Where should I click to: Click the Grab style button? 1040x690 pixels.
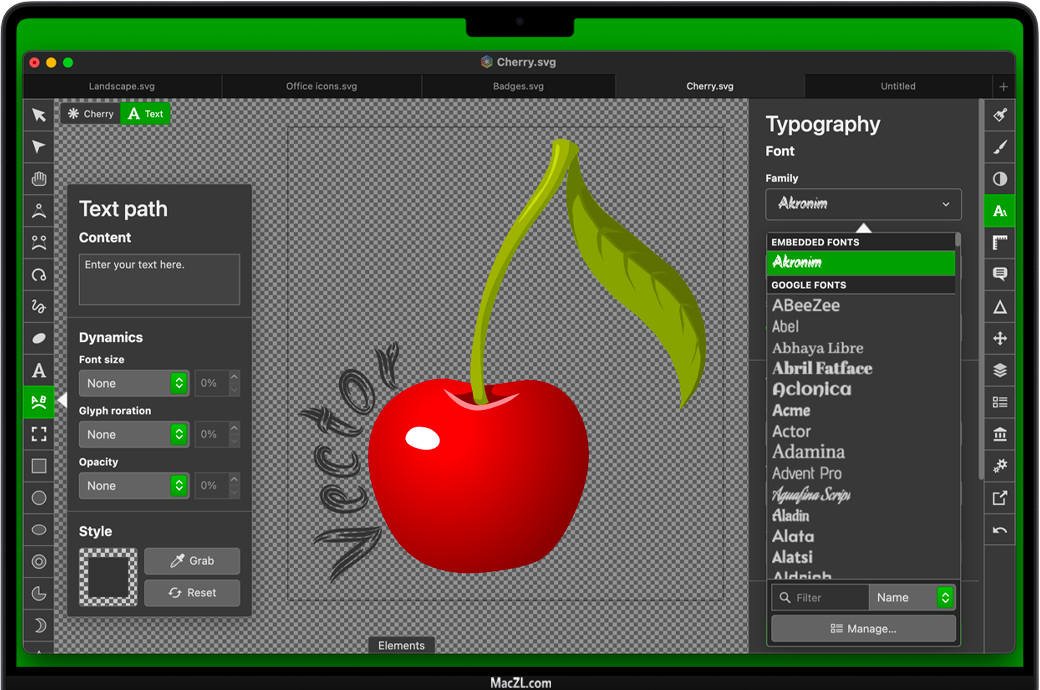tap(192, 561)
